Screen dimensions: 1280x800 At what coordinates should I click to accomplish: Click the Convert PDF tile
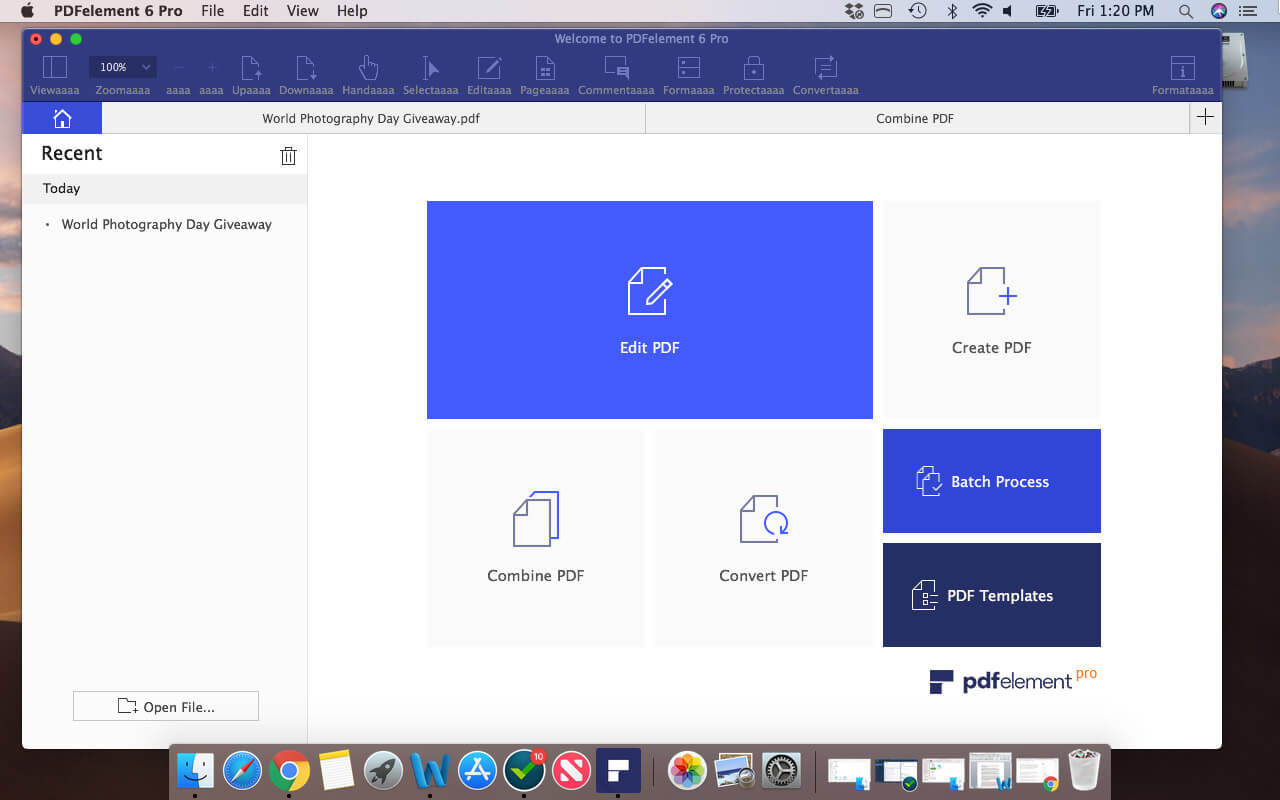(764, 538)
